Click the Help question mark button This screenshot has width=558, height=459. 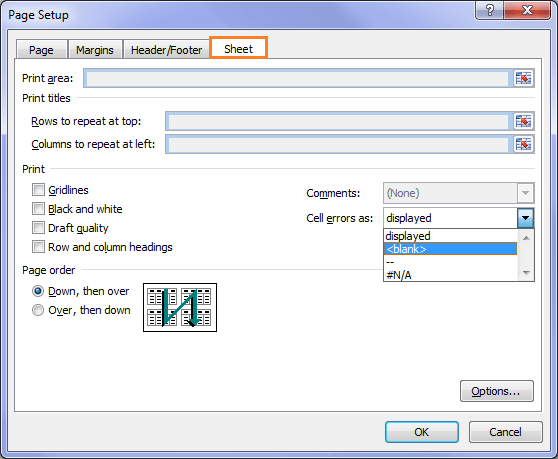490,10
